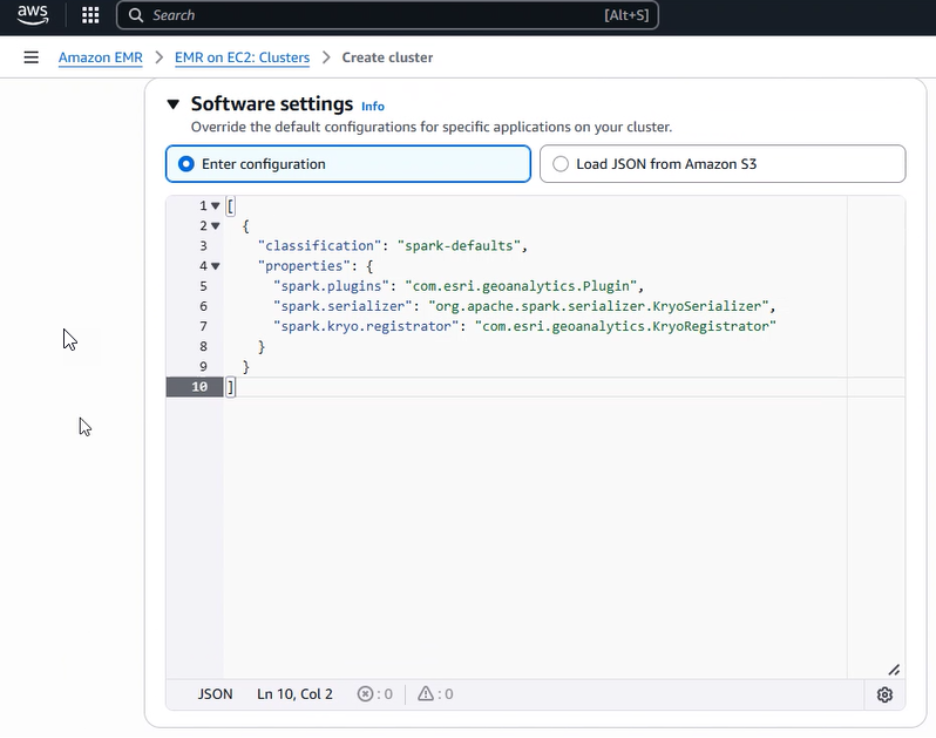Image resolution: width=936 pixels, height=738 pixels.
Task: Open the side navigation hamburger menu
Action: coord(31,57)
